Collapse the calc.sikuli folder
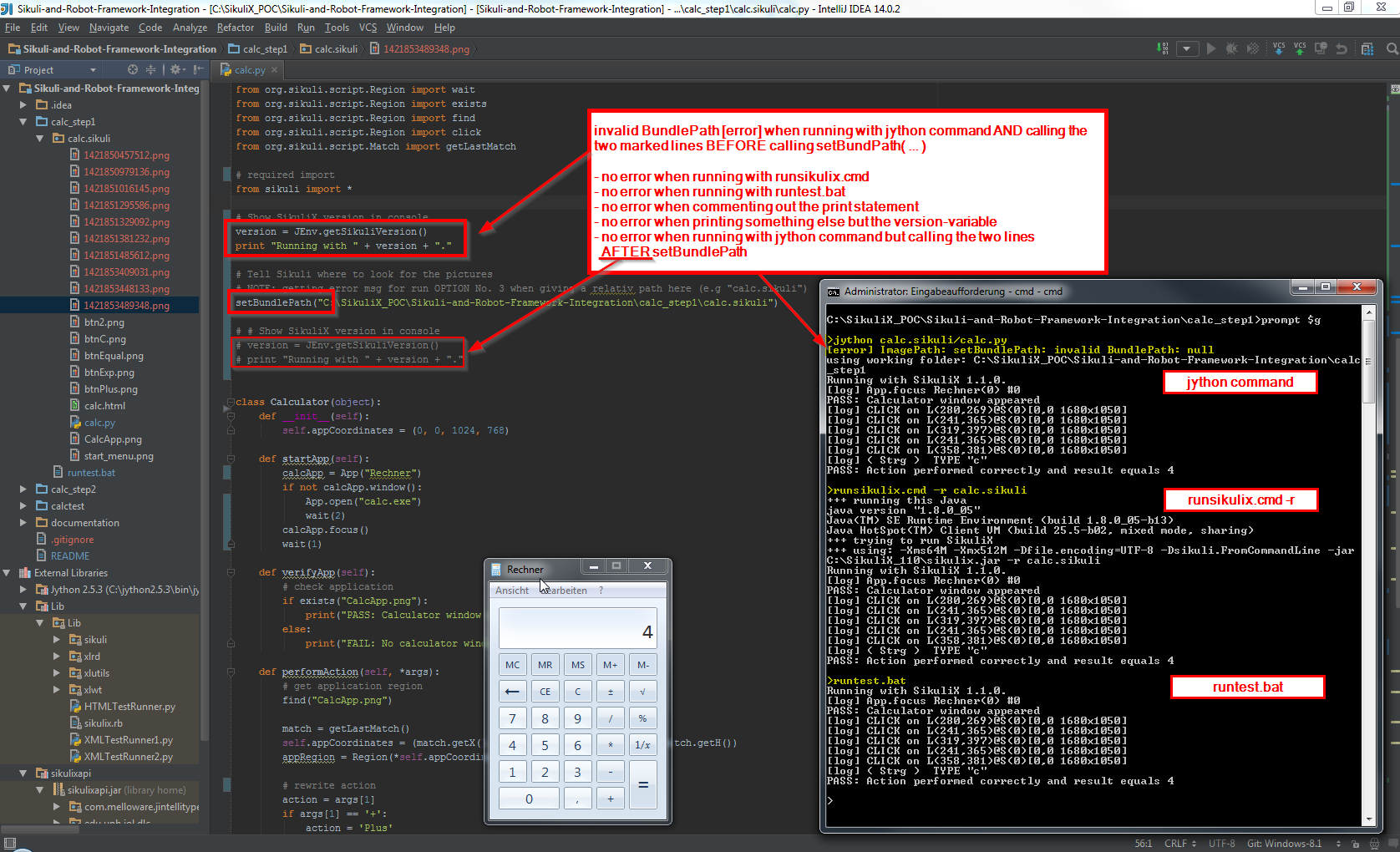The height and width of the screenshot is (852, 1400). (x=40, y=139)
